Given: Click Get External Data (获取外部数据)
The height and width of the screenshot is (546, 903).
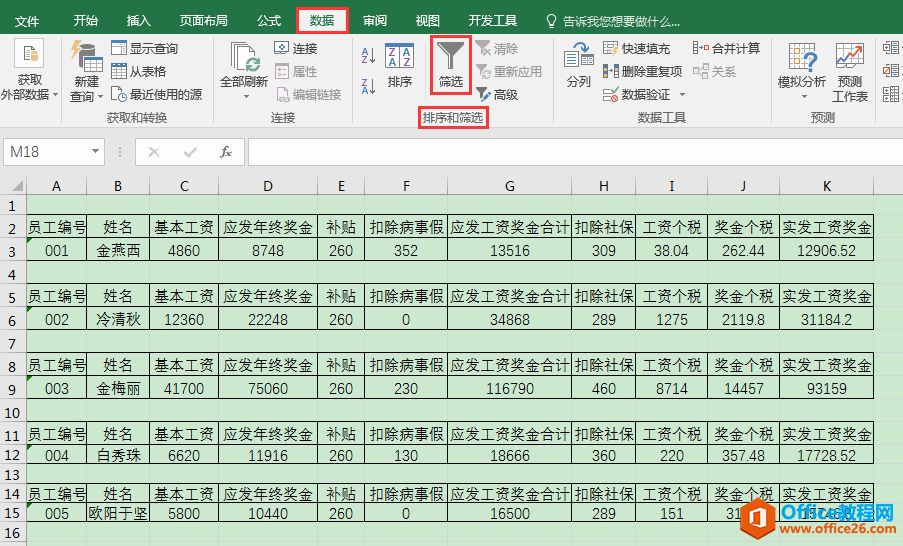Looking at the screenshot, I should (x=29, y=70).
